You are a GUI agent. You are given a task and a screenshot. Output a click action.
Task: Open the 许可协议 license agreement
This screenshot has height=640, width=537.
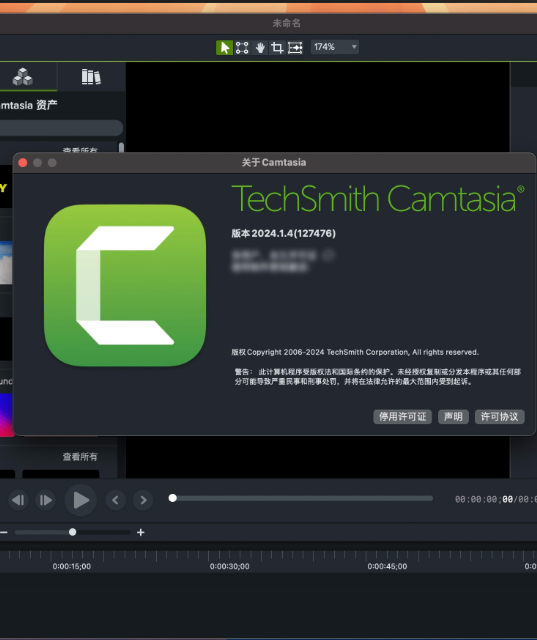coord(499,416)
